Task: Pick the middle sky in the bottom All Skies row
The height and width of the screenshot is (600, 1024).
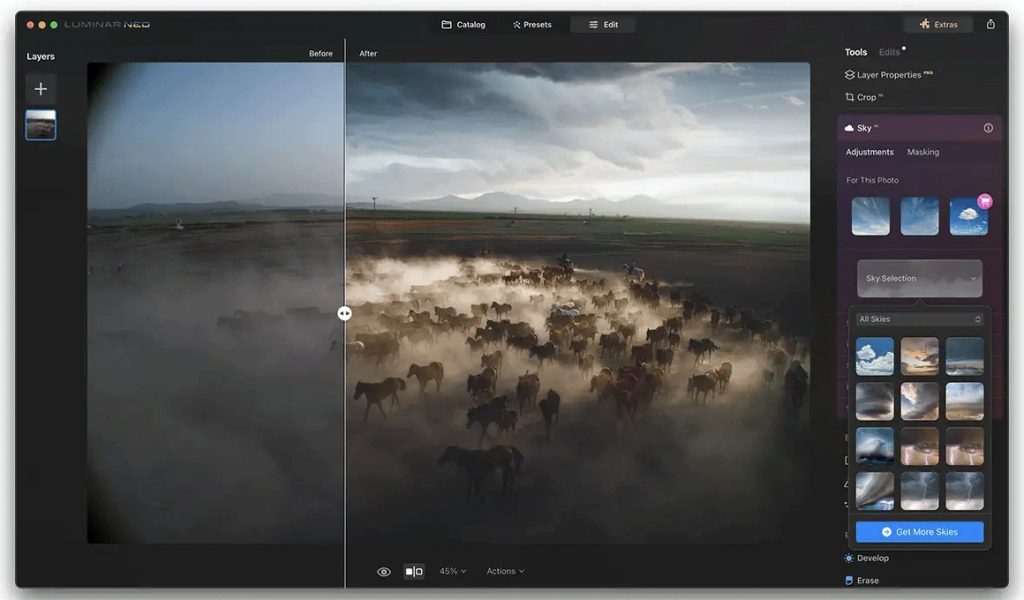Action: point(920,491)
